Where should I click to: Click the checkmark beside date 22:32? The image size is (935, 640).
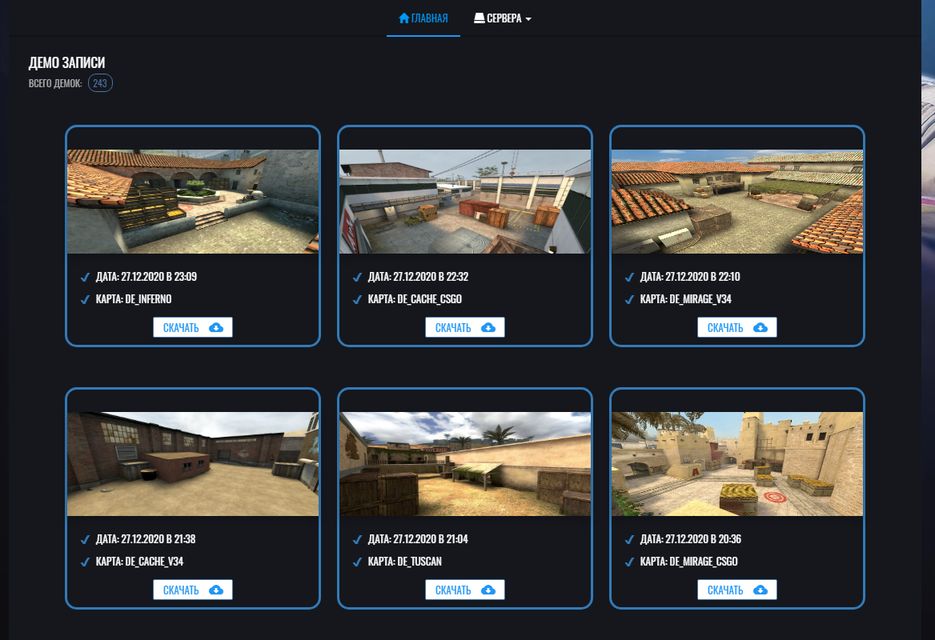click(357, 277)
